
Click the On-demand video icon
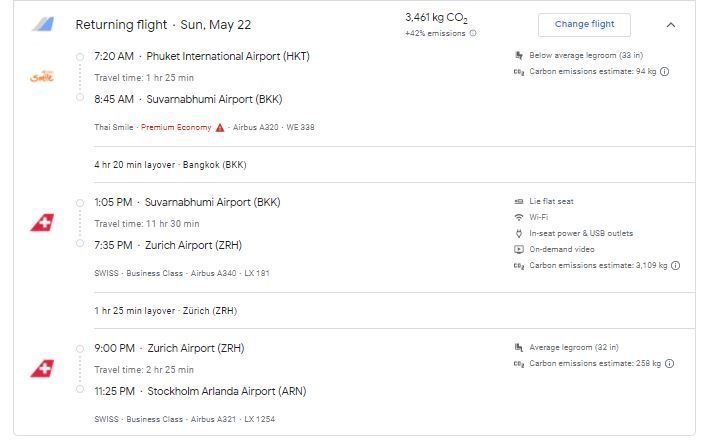[x=519, y=249]
